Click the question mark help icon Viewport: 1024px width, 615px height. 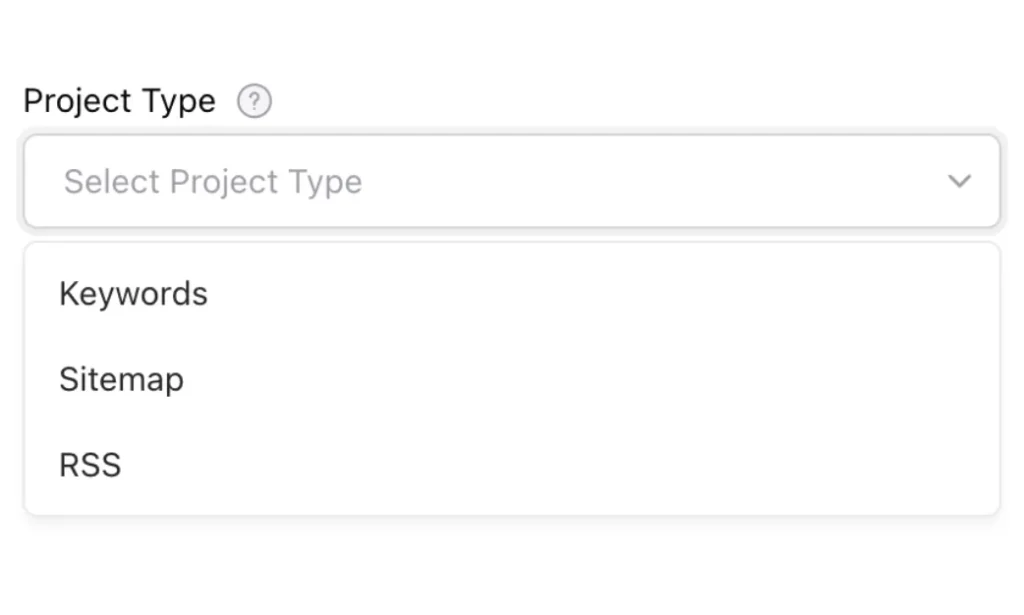click(254, 101)
